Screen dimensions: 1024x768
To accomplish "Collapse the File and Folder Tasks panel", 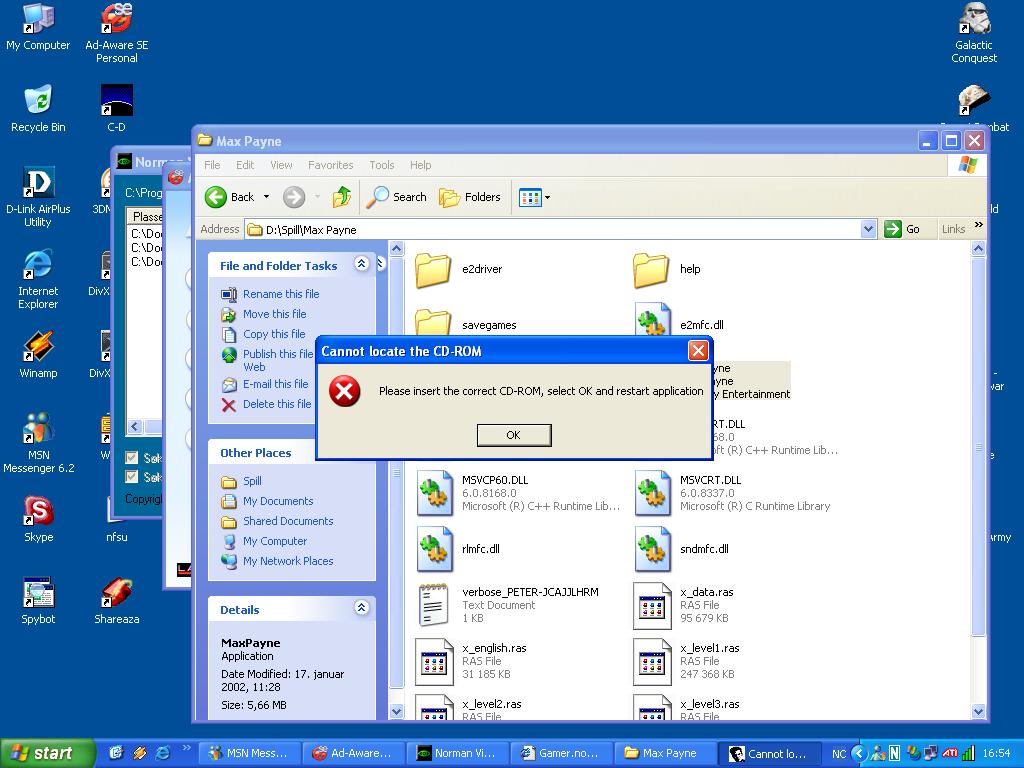I will 361,264.
